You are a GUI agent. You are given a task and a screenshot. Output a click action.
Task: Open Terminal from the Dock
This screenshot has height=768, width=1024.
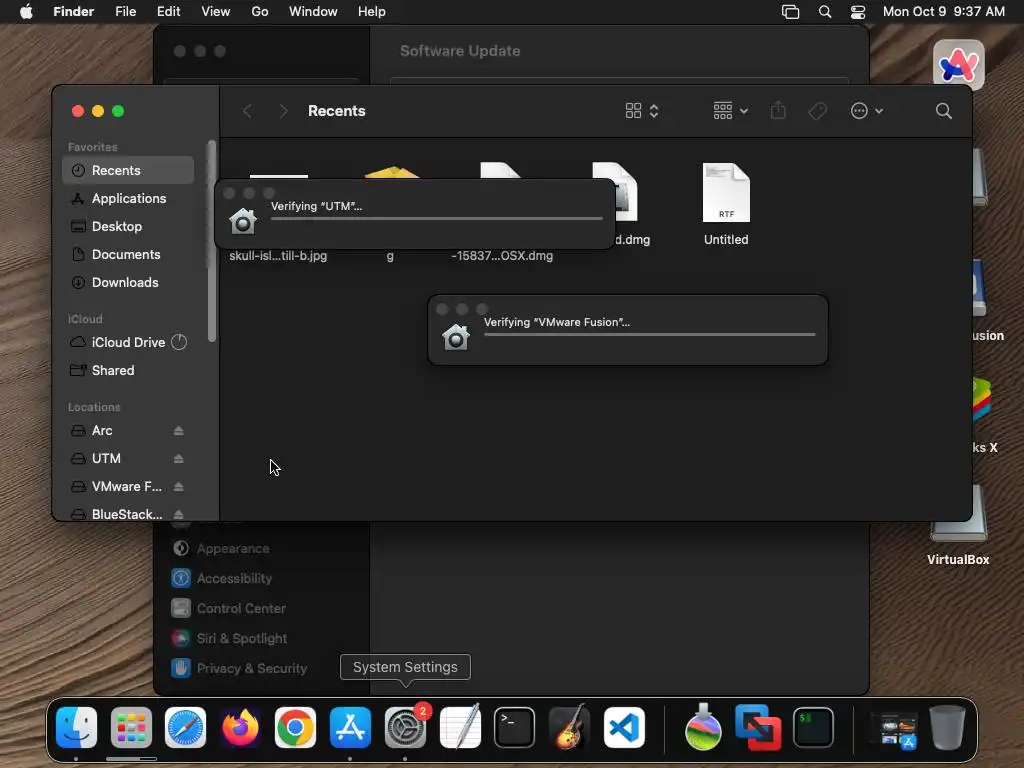[x=515, y=728]
